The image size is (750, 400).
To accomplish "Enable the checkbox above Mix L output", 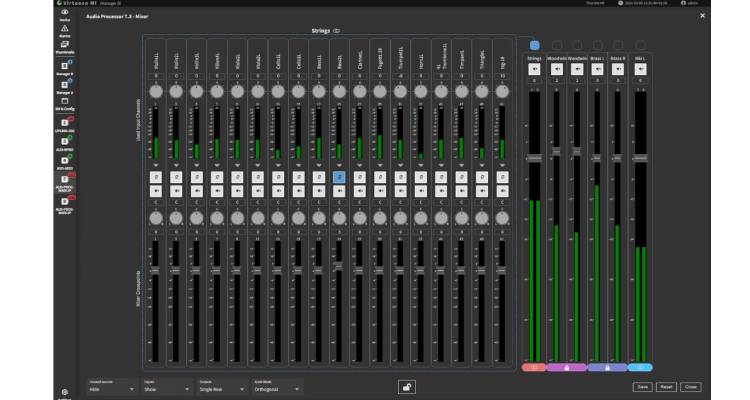I will click(x=640, y=45).
